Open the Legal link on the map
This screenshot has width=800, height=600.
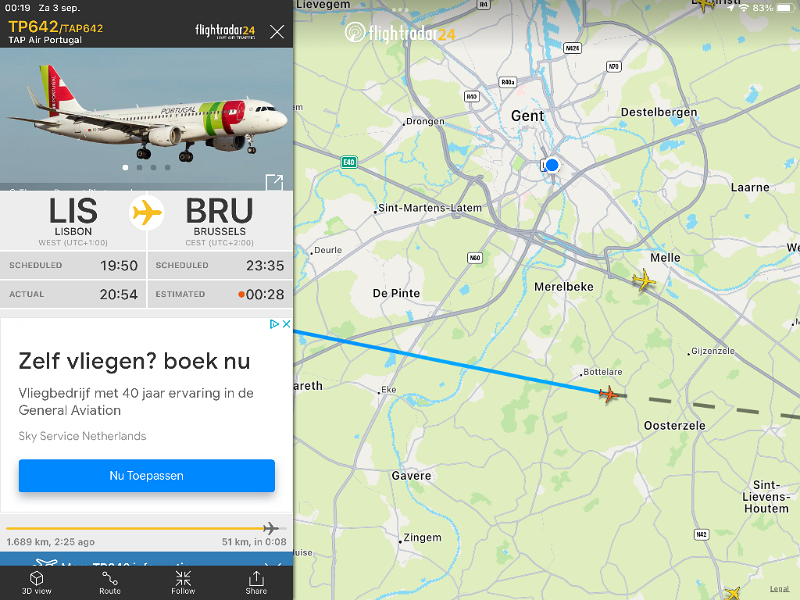click(779, 589)
